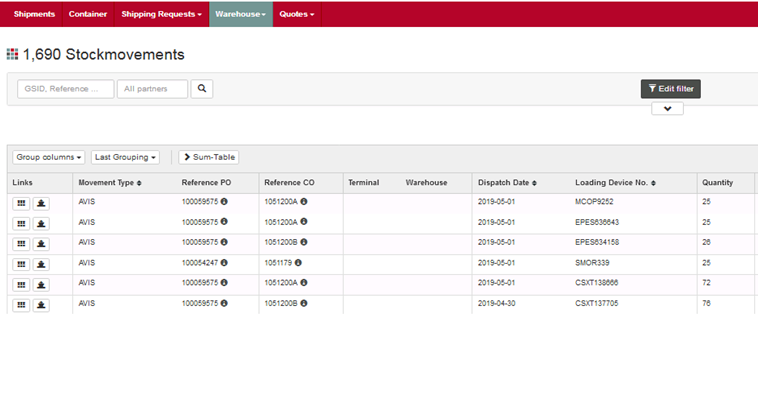Expand filter panel with chevron below Edit filter
Image resolution: width=758 pixels, height=414 pixels.
coord(667,109)
